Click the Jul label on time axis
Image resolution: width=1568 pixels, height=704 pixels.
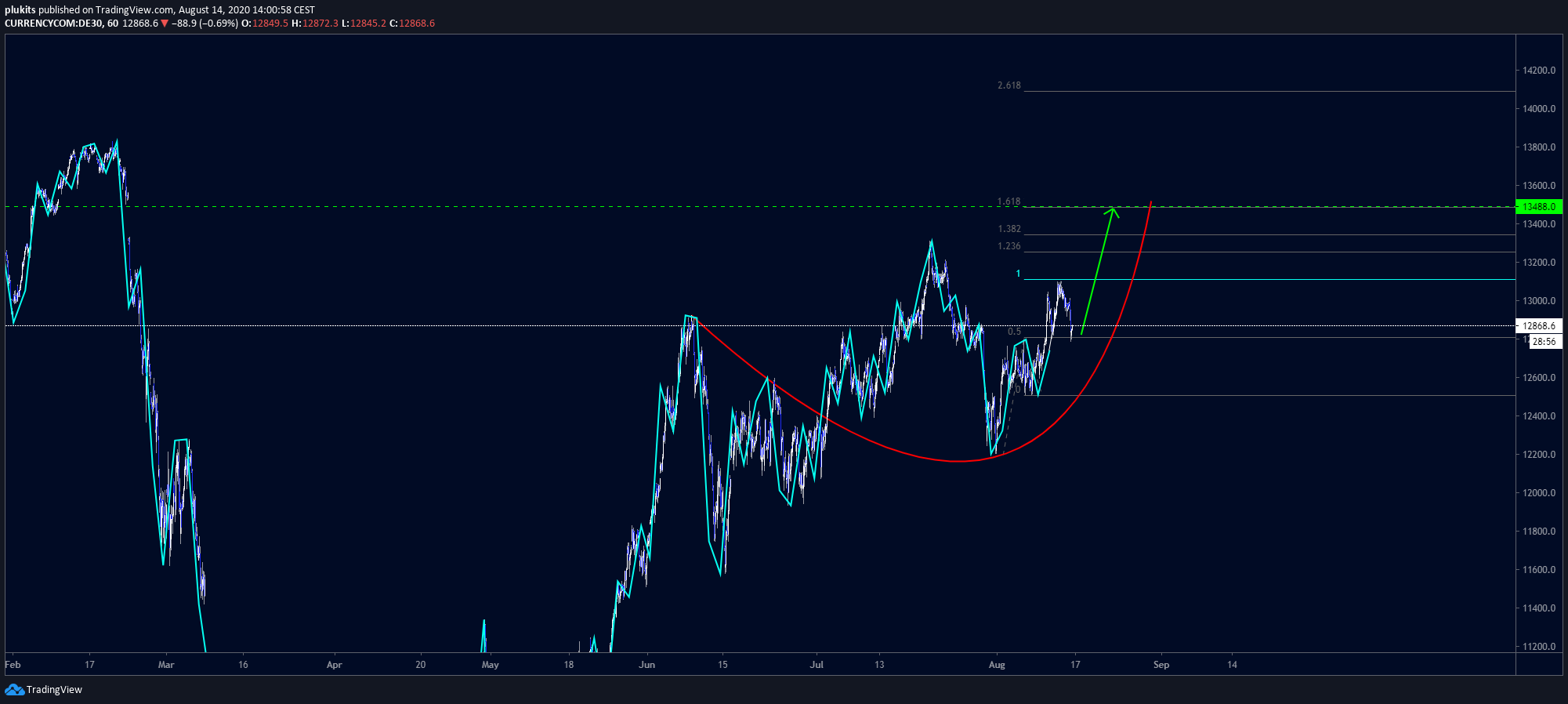click(817, 665)
